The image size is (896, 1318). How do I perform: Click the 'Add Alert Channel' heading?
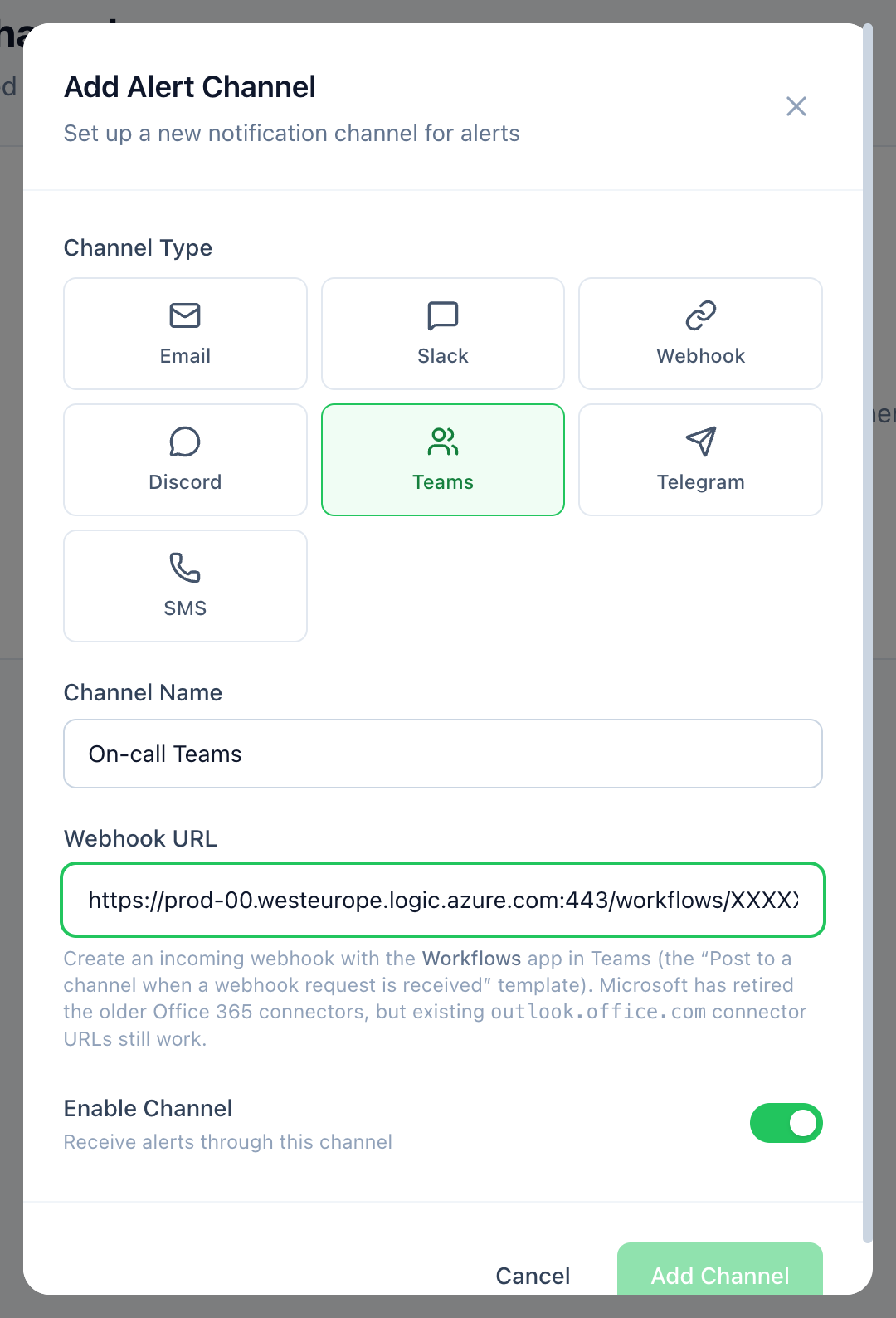[x=190, y=87]
